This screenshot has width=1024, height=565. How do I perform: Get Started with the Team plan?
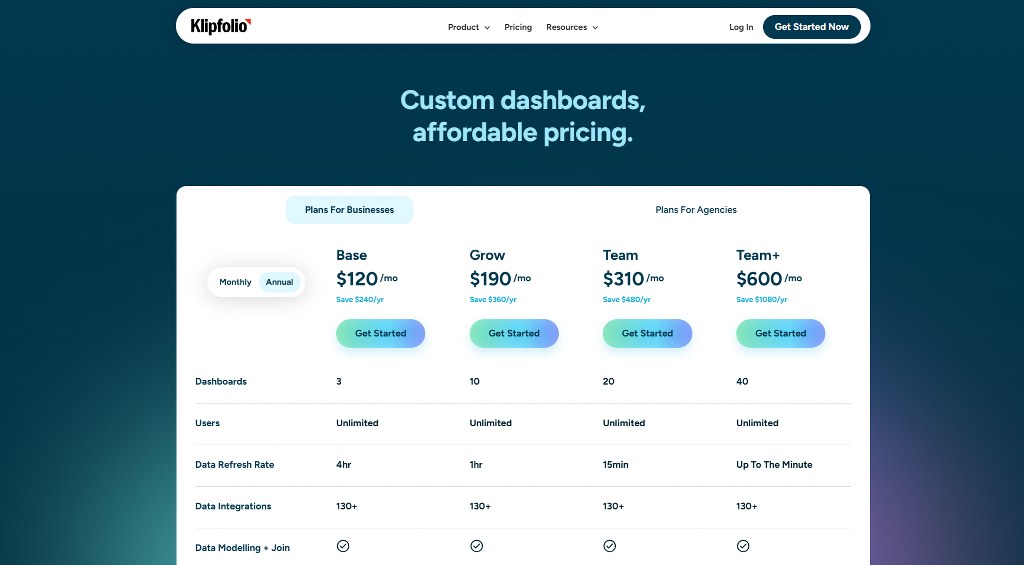(647, 333)
